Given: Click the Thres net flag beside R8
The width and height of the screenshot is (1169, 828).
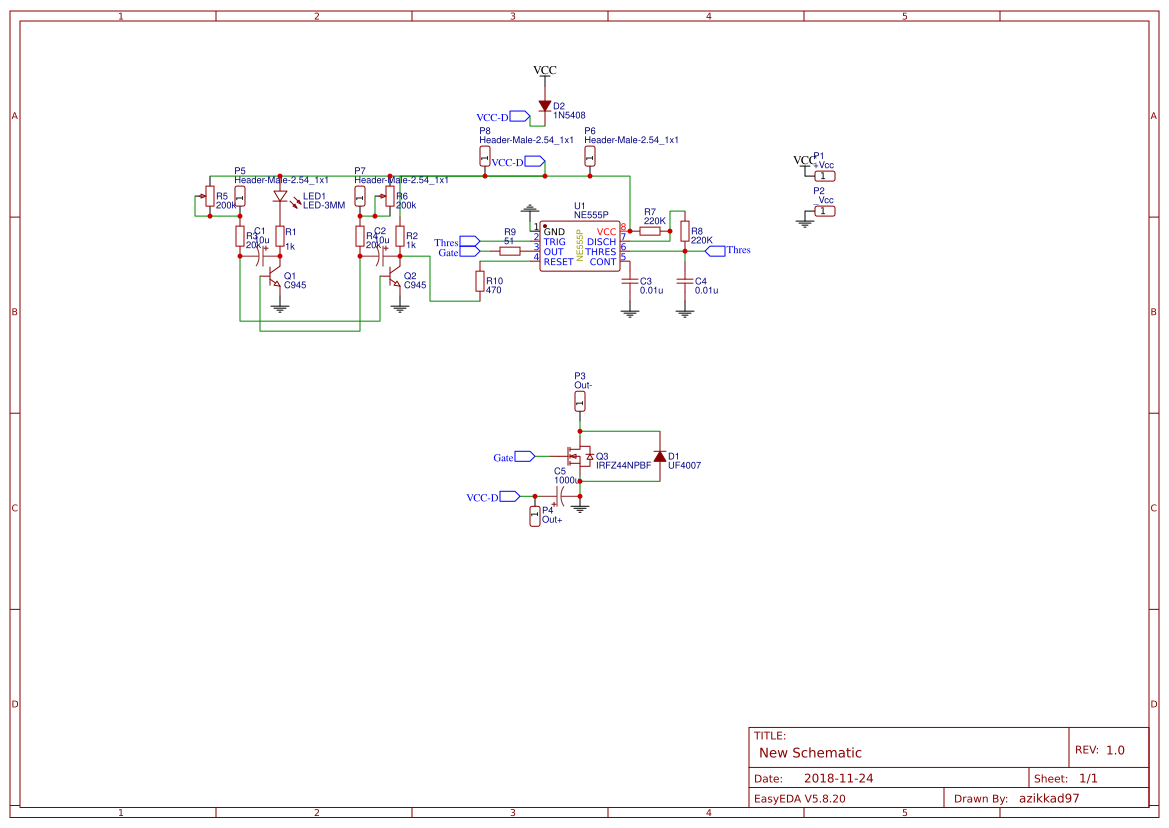Looking at the screenshot, I should point(713,250).
